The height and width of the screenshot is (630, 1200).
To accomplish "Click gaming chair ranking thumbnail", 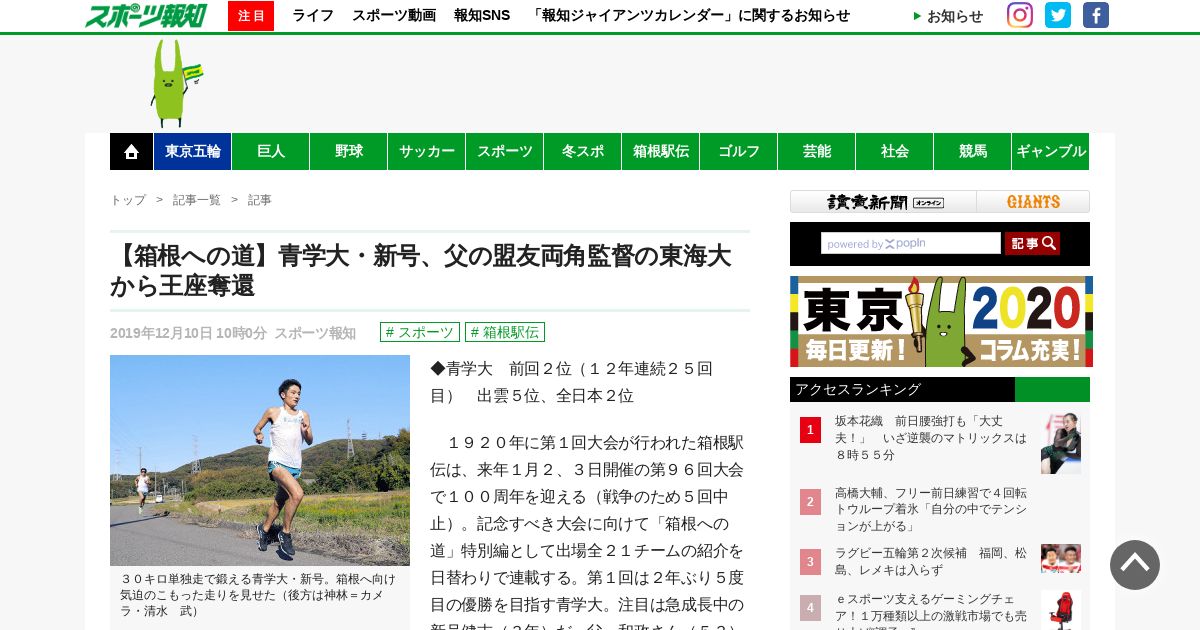I will [1061, 610].
